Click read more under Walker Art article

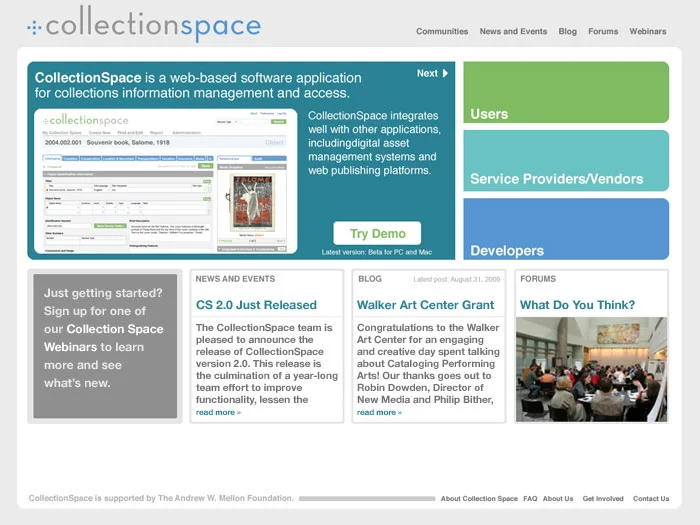coord(379,412)
